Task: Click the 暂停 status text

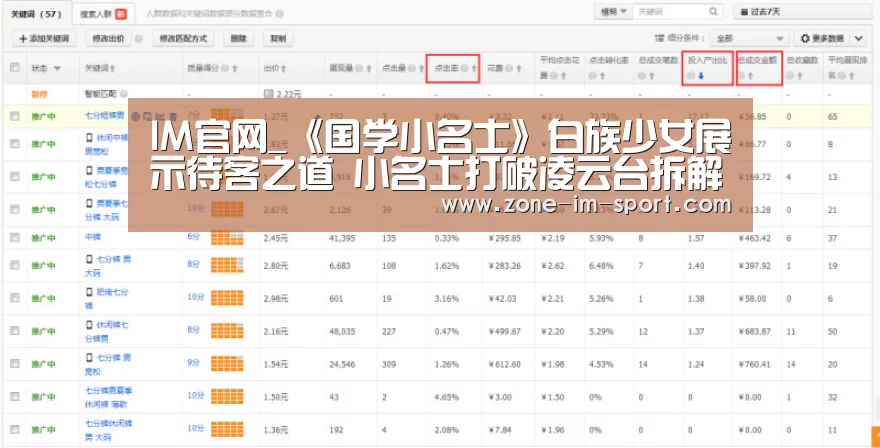Action: coord(39,94)
